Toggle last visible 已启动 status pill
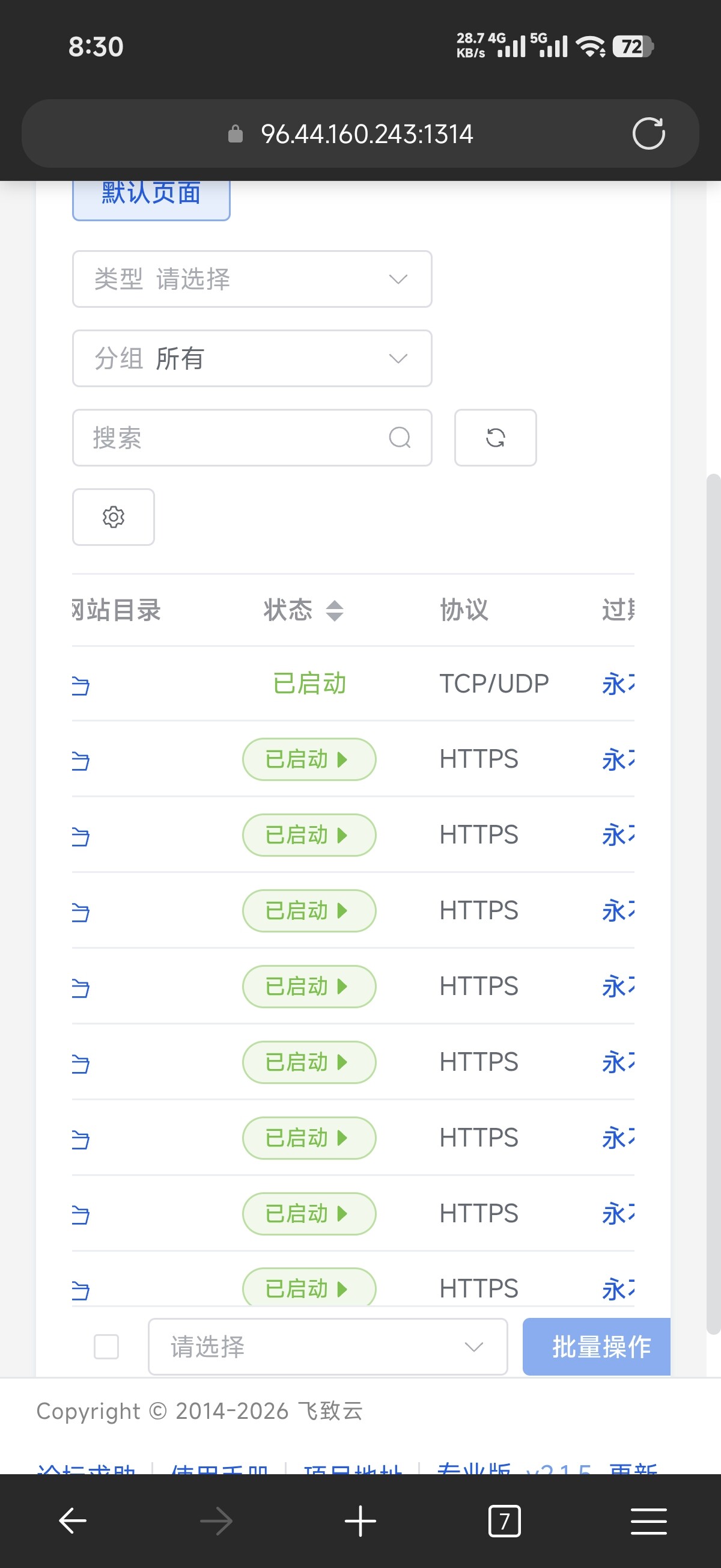721x1568 pixels. (309, 1288)
